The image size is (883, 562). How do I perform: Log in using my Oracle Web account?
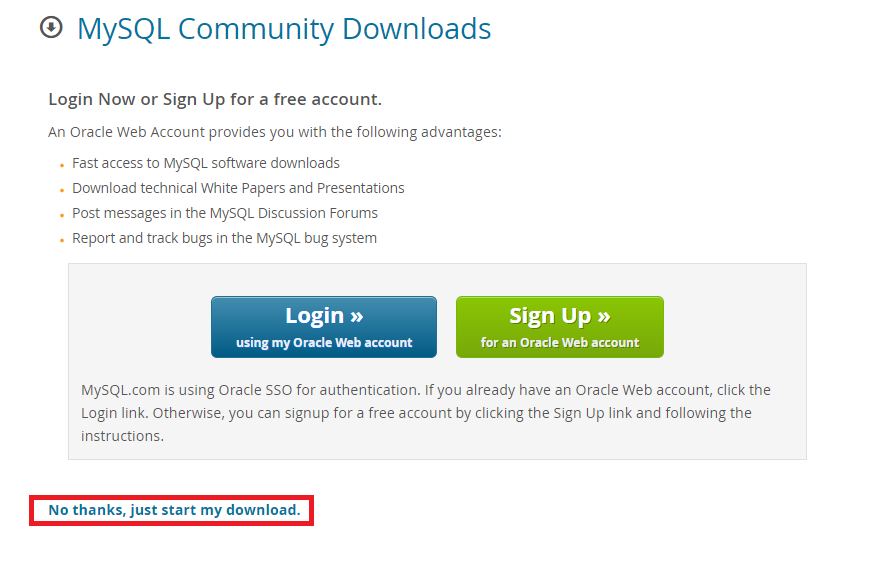(x=324, y=327)
